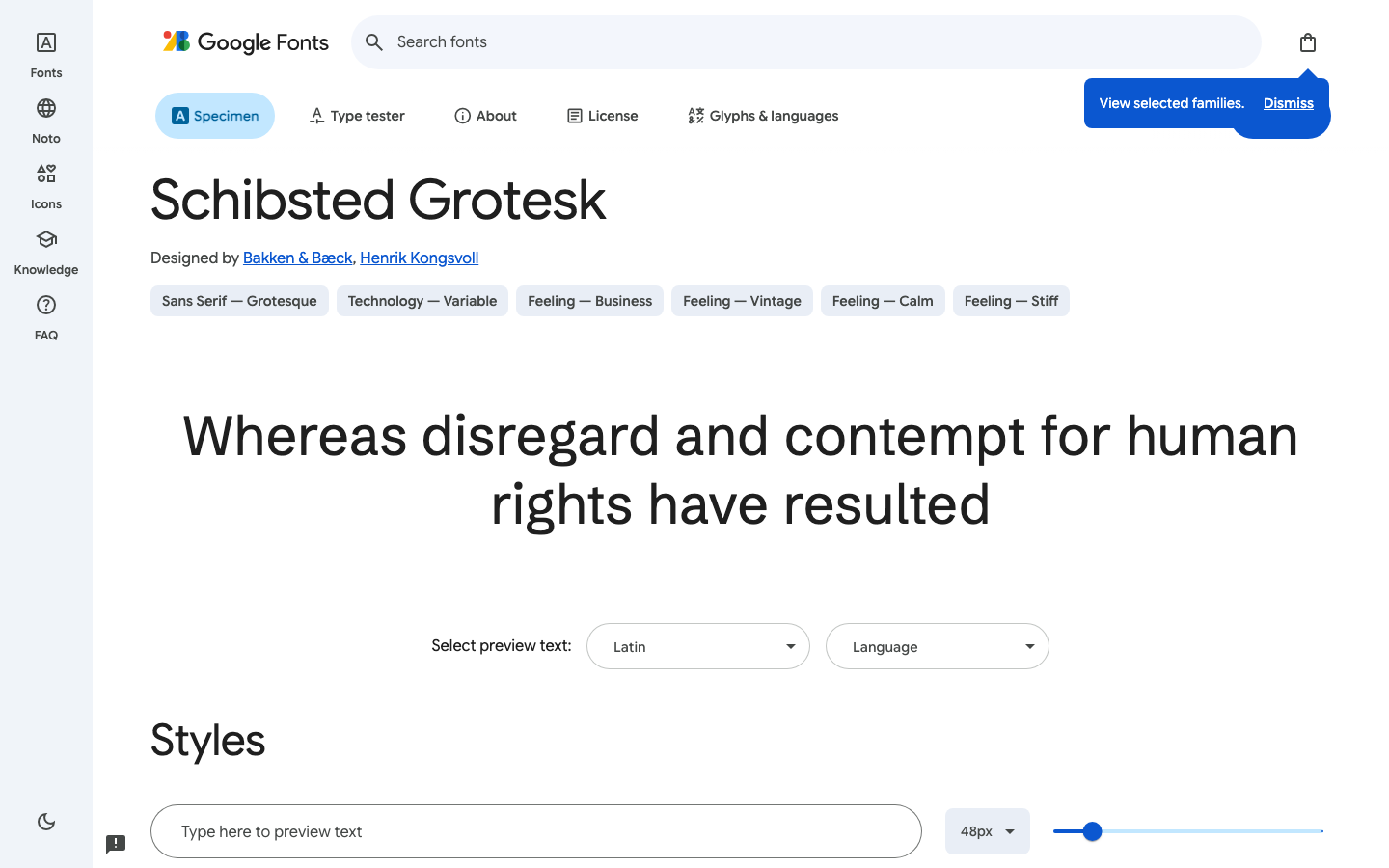Open the Icons section from the sidebar
1389x868 pixels.
[x=45, y=184]
